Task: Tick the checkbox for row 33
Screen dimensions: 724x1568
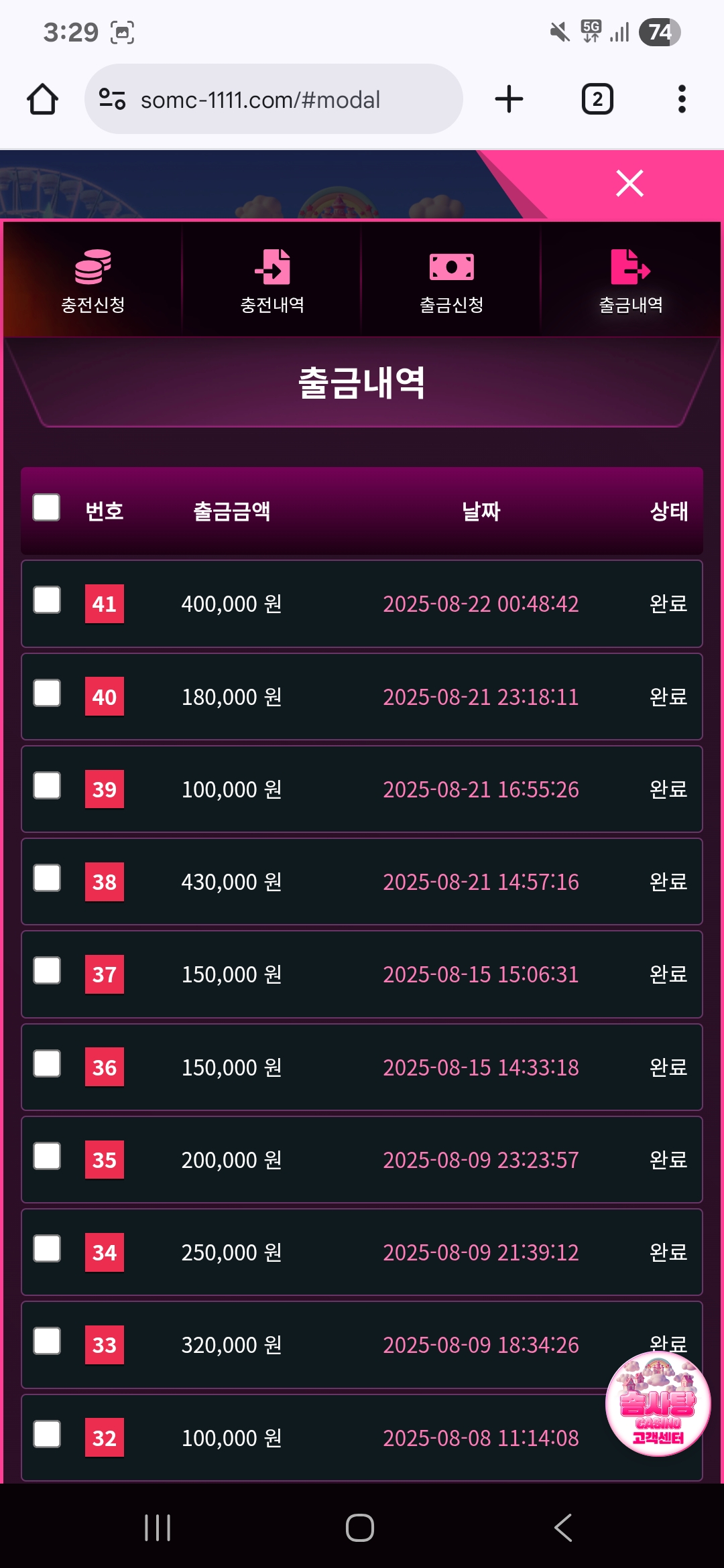Action: tap(47, 1342)
